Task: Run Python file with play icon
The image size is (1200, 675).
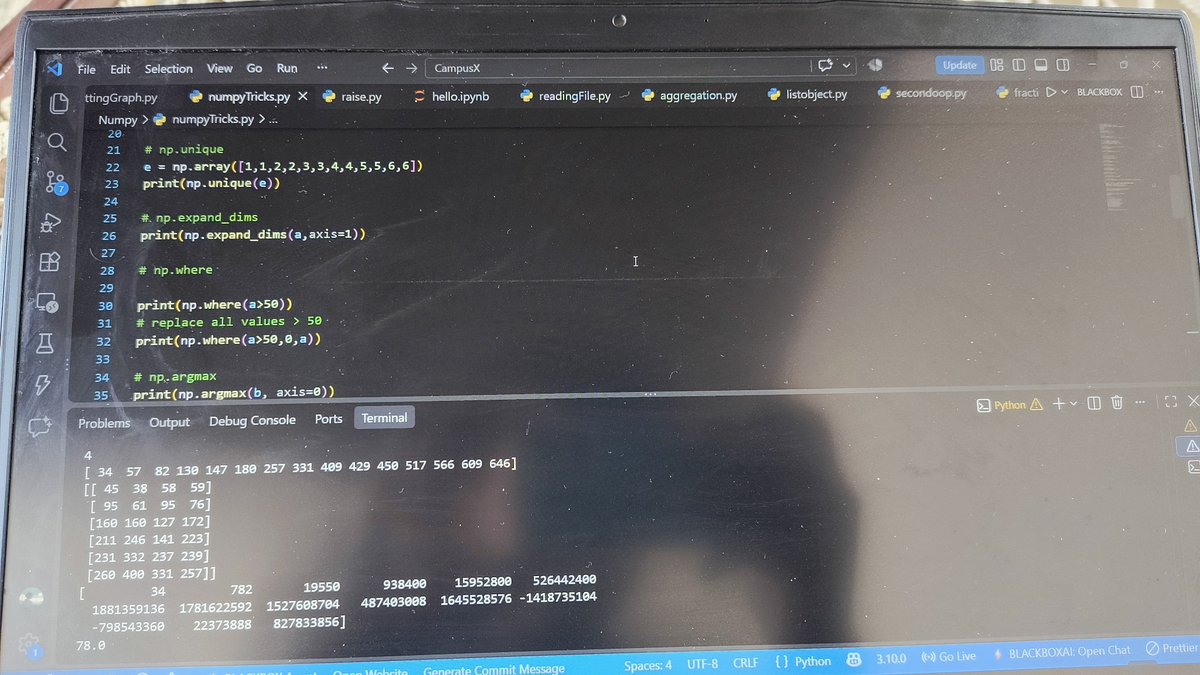Action: coord(1051,92)
